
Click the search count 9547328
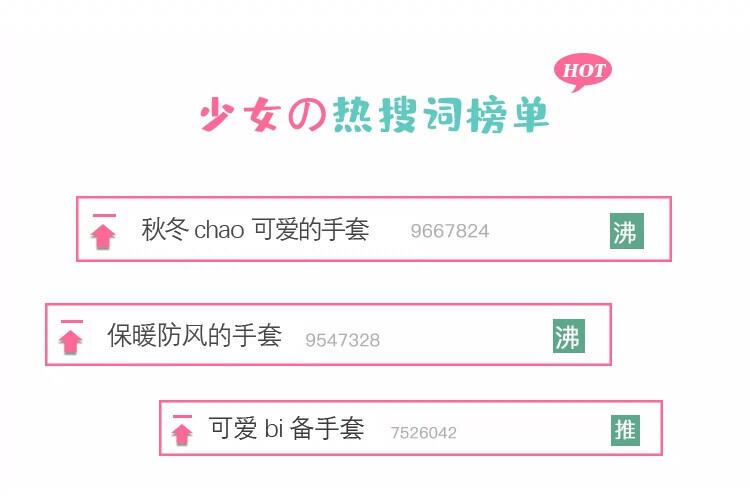tap(342, 340)
